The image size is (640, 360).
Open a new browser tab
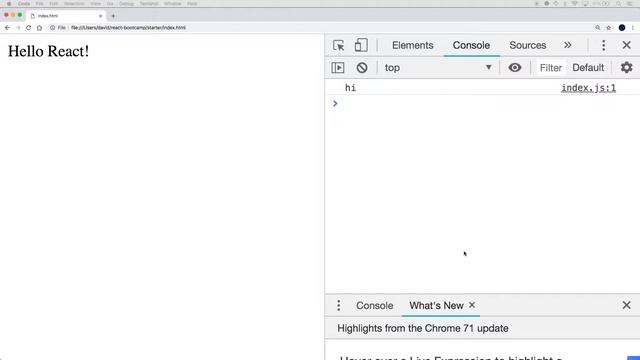tap(113, 16)
